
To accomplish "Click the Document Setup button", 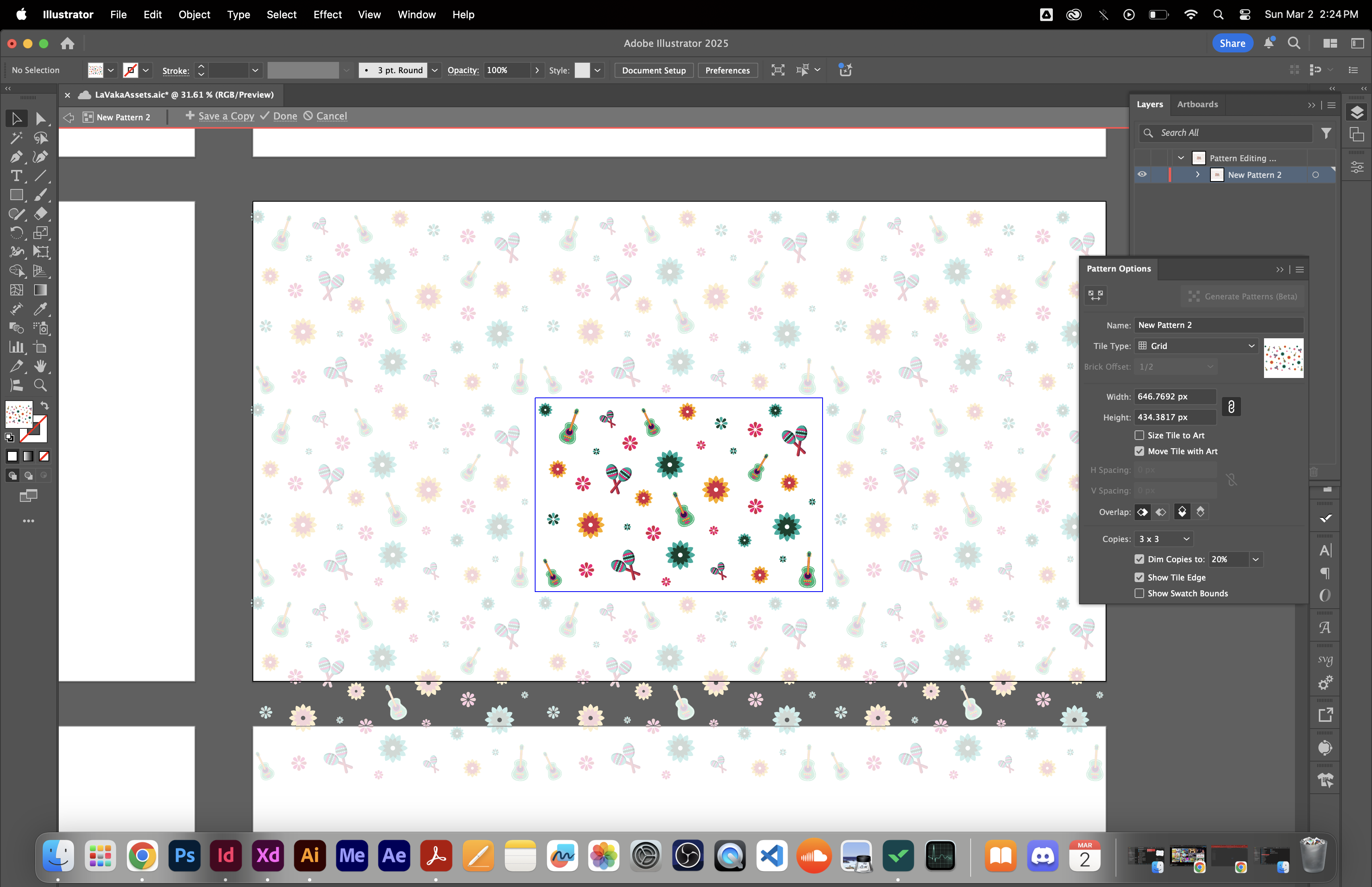I will pos(653,70).
